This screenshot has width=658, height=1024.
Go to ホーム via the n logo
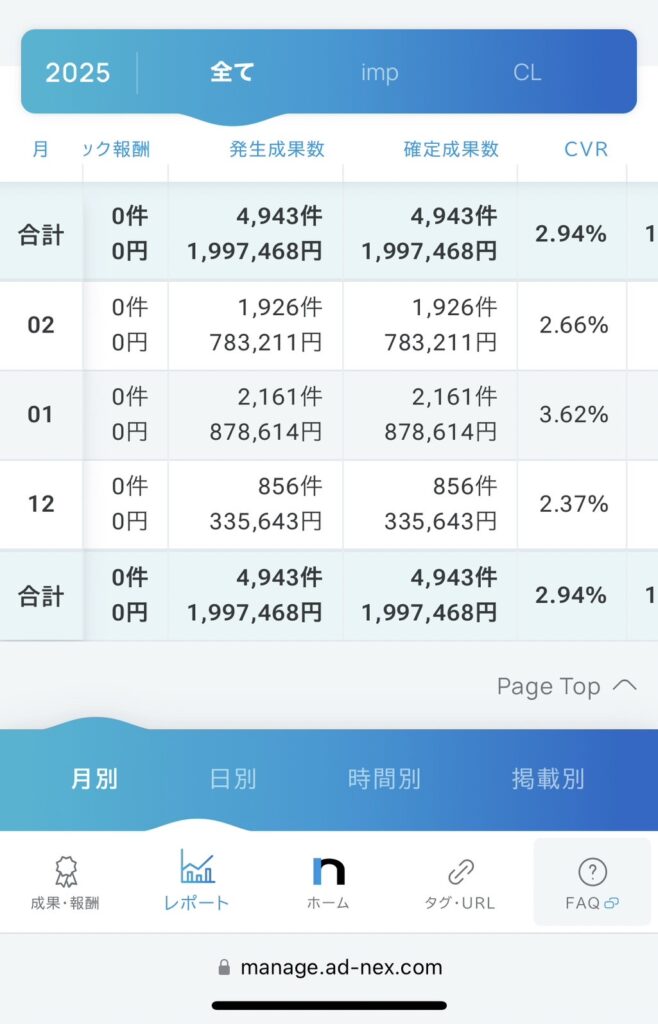coord(328,871)
